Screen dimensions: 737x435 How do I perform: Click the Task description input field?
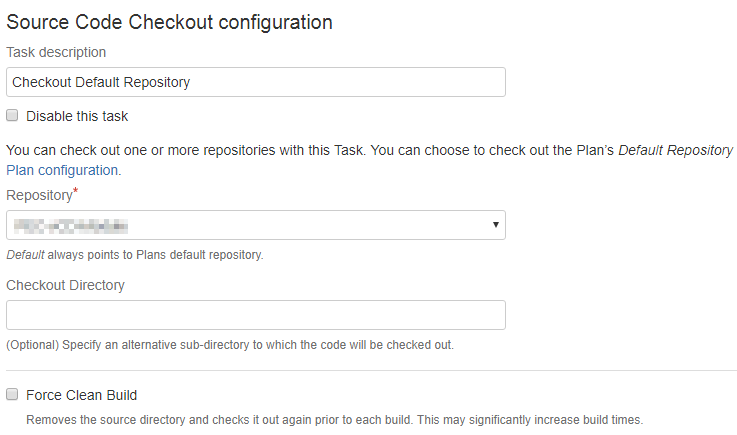(255, 82)
